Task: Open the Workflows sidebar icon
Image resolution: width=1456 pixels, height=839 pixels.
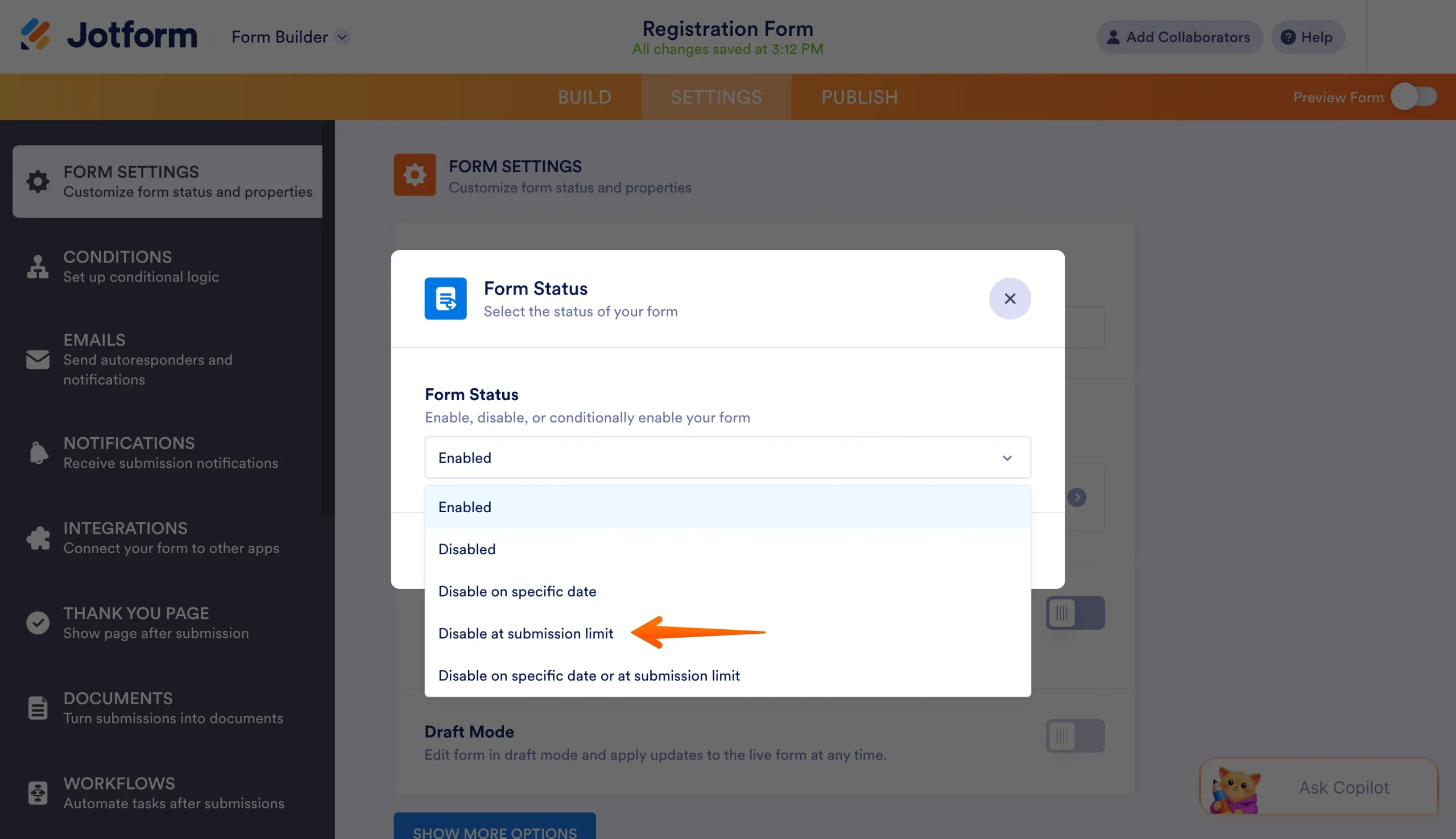Action: point(38,793)
